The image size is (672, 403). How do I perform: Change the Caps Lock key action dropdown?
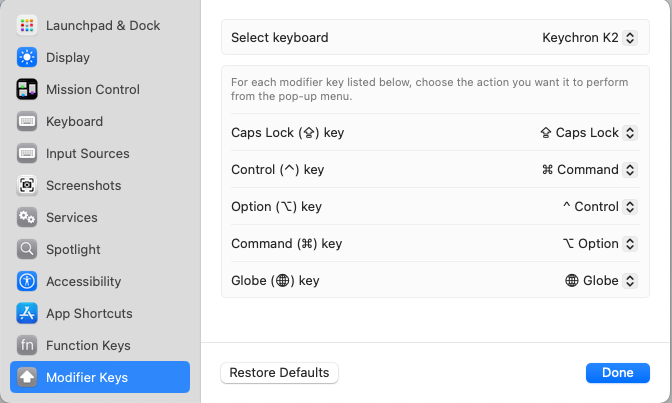(x=588, y=133)
